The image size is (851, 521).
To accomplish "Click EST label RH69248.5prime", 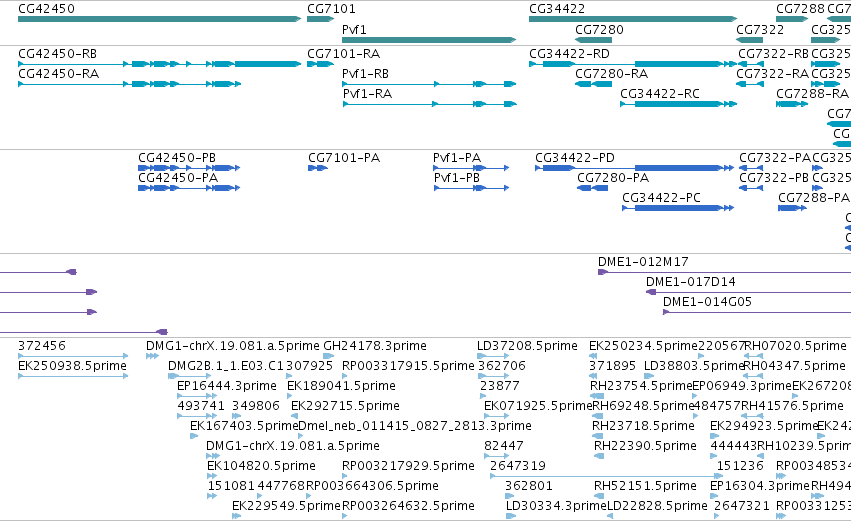I will coord(644,406).
